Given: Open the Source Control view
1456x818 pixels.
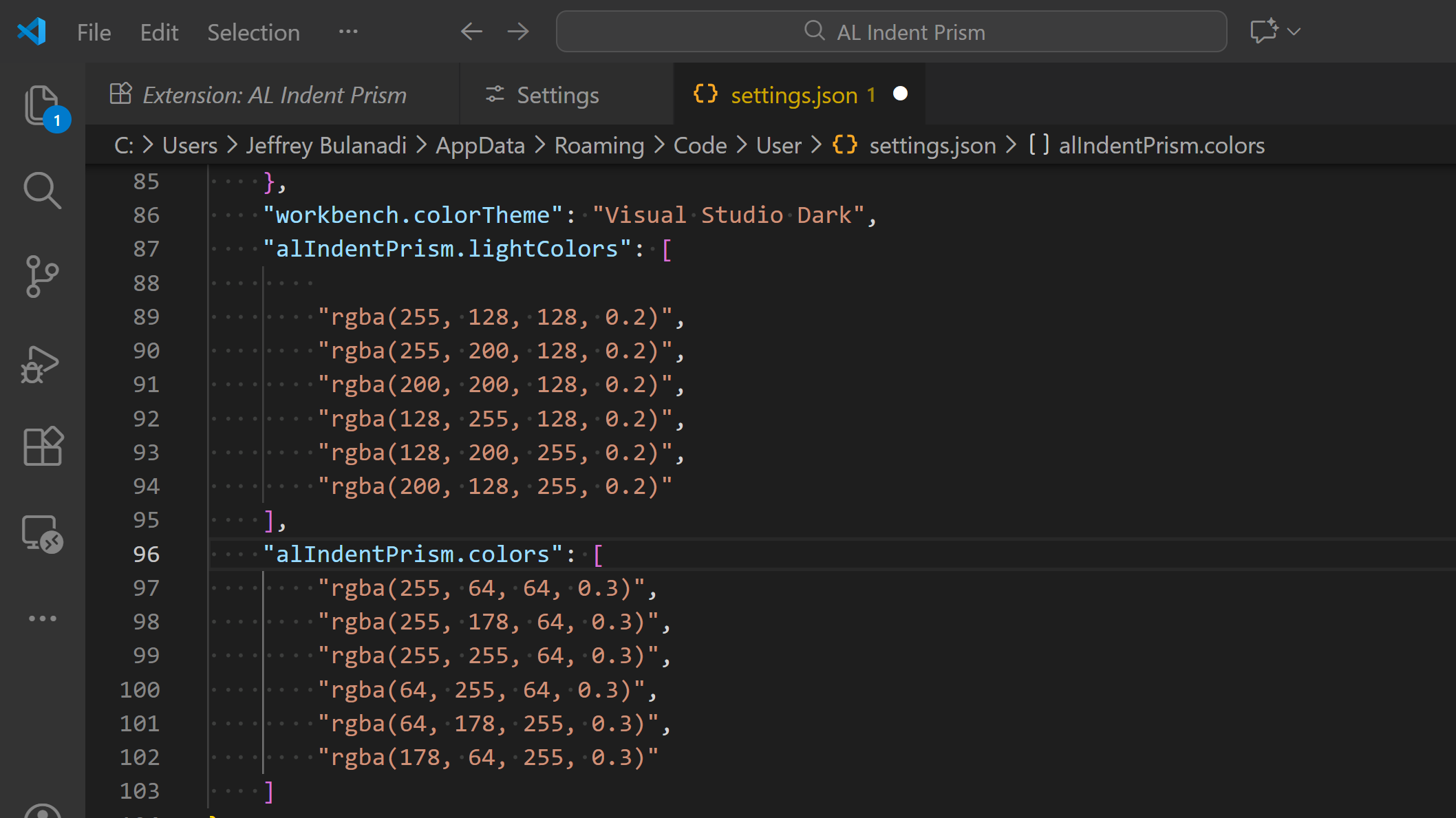Looking at the screenshot, I should click(43, 277).
